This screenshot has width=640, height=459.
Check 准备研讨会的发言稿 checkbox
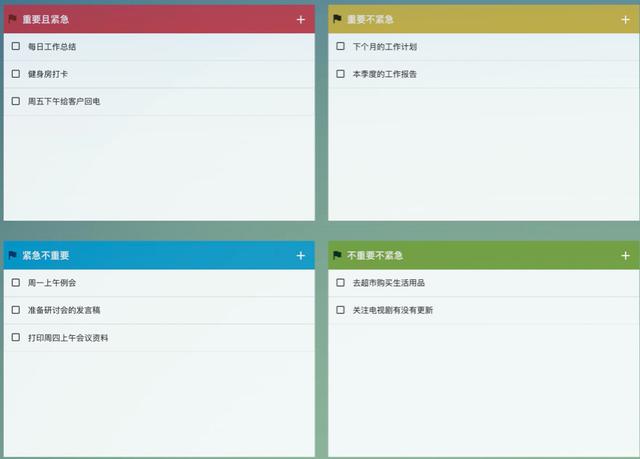[16, 310]
